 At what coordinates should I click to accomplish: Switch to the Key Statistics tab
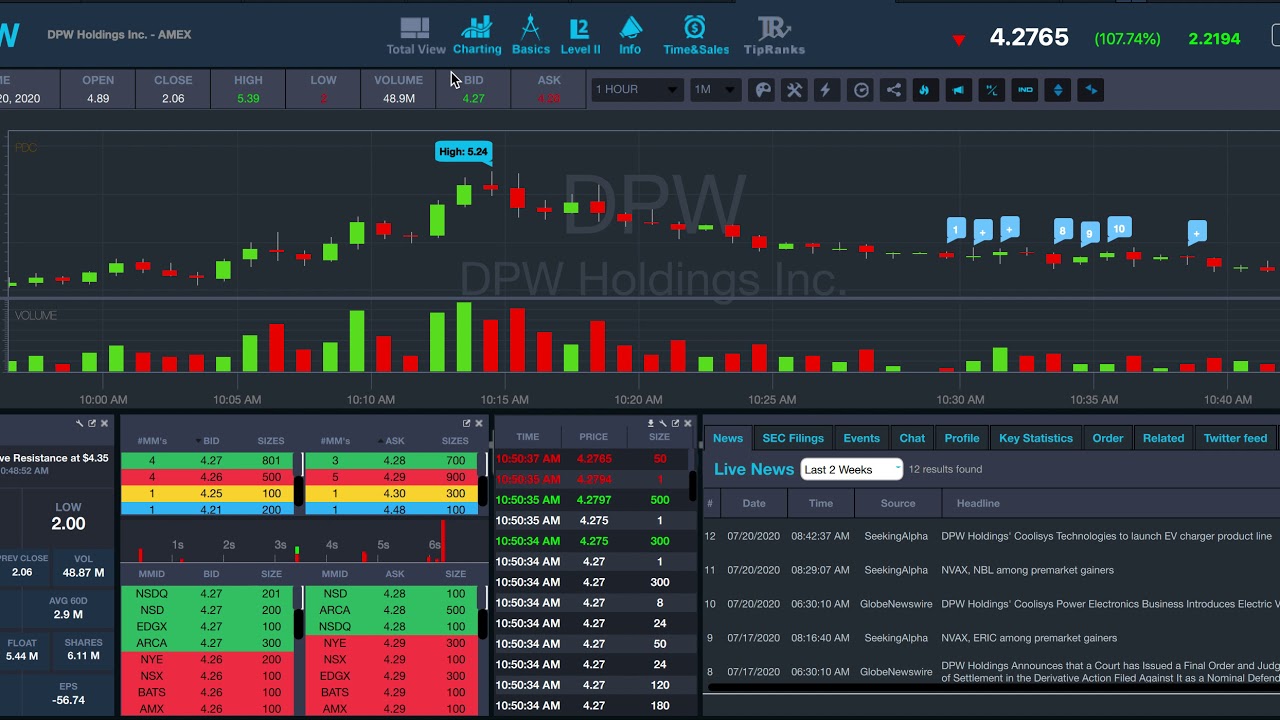click(x=1036, y=438)
